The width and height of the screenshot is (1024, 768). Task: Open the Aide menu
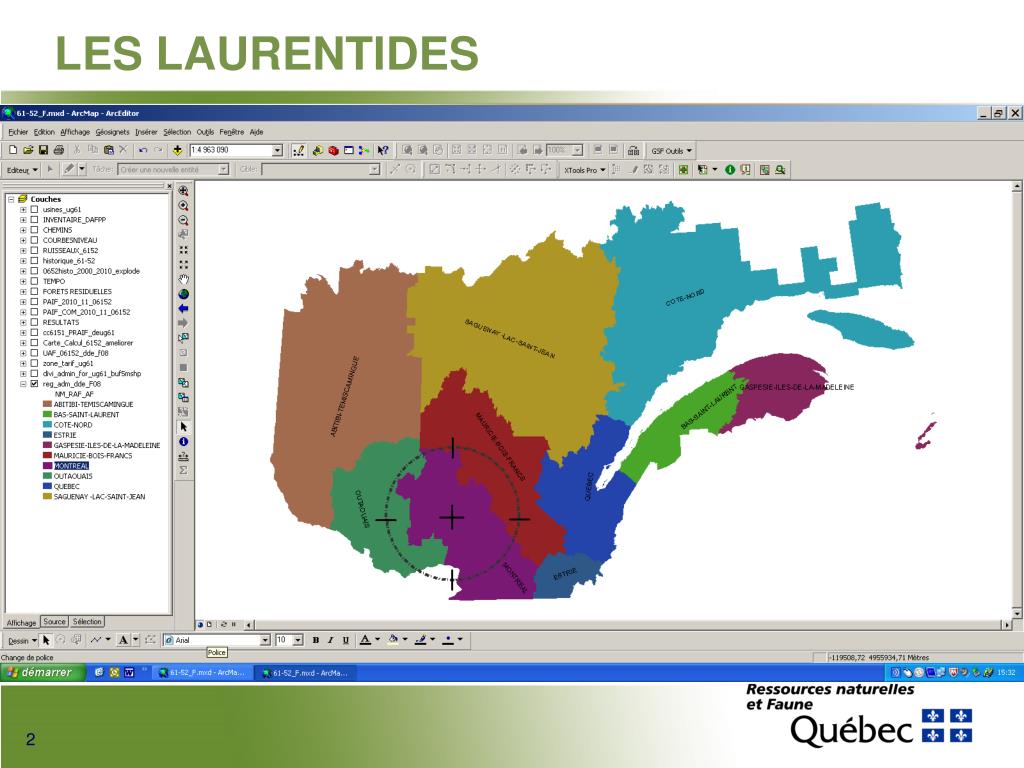click(257, 132)
